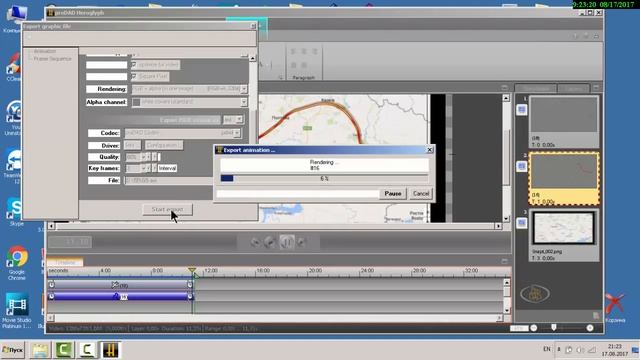This screenshot has width=640, height=360.
Task: Open the Recycle Bin (Корзина) desktop icon
Action: pyautogui.click(x=615, y=308)
